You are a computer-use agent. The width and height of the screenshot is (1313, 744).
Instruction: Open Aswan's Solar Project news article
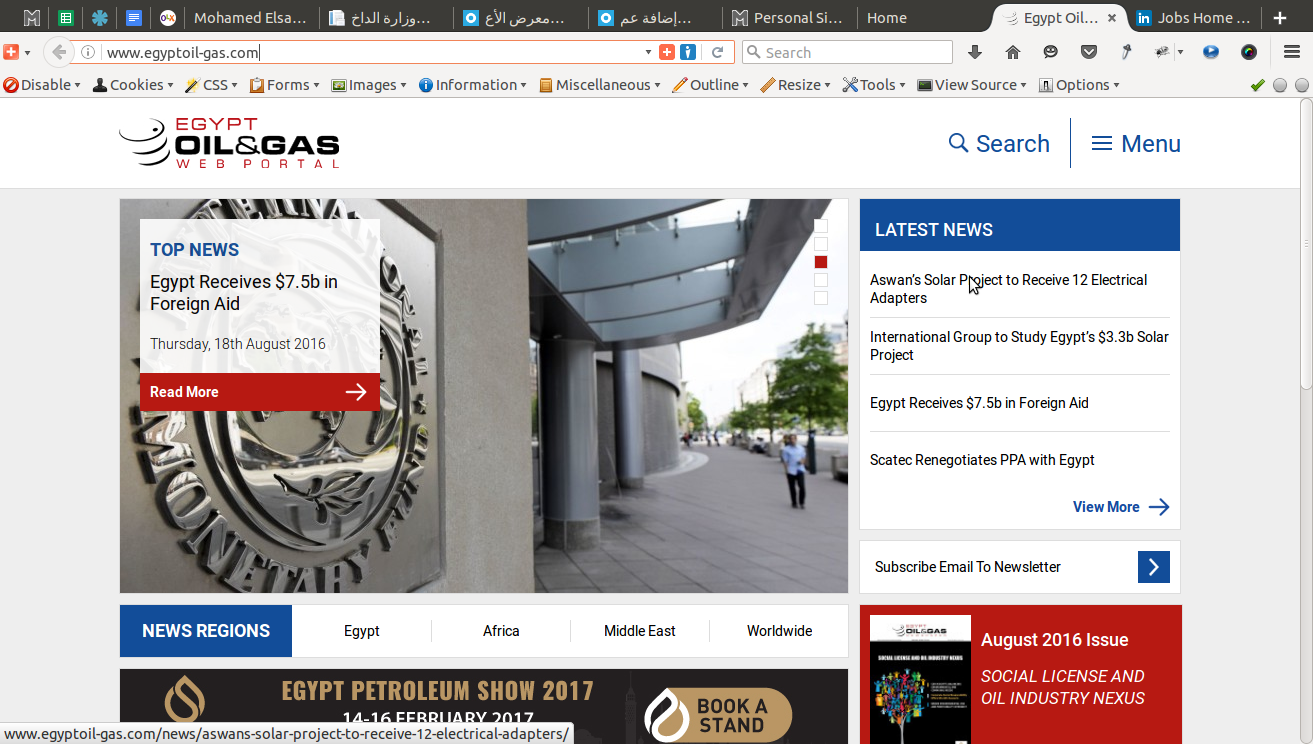(x=1008, y=289)
